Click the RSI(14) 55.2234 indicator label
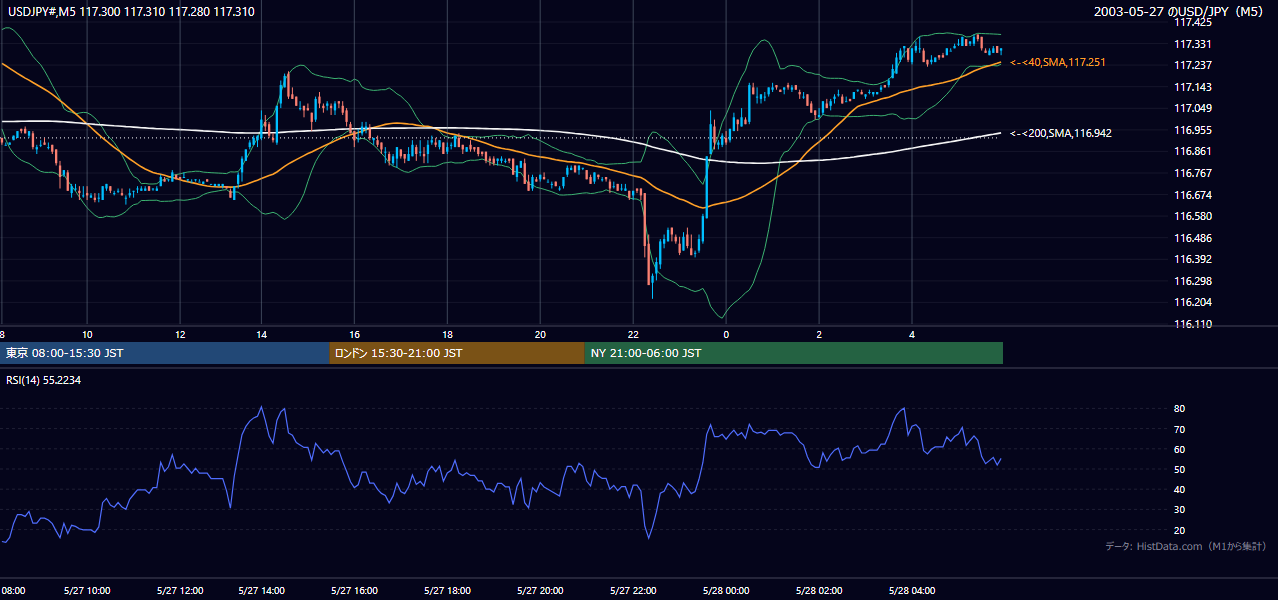The width and height of the screenshot is (1278, 600). point(45,380)
